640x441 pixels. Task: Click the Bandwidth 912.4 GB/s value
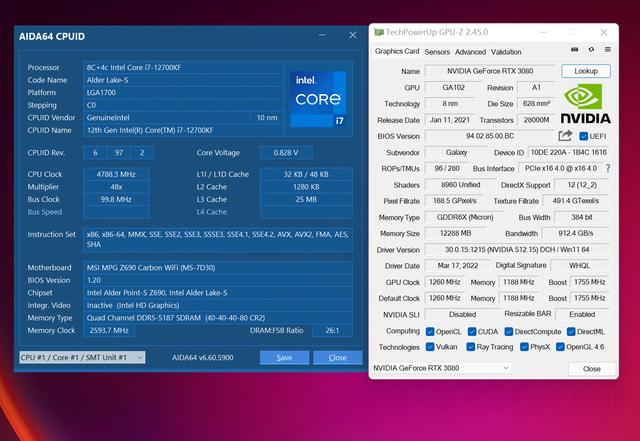click(576, 233)
